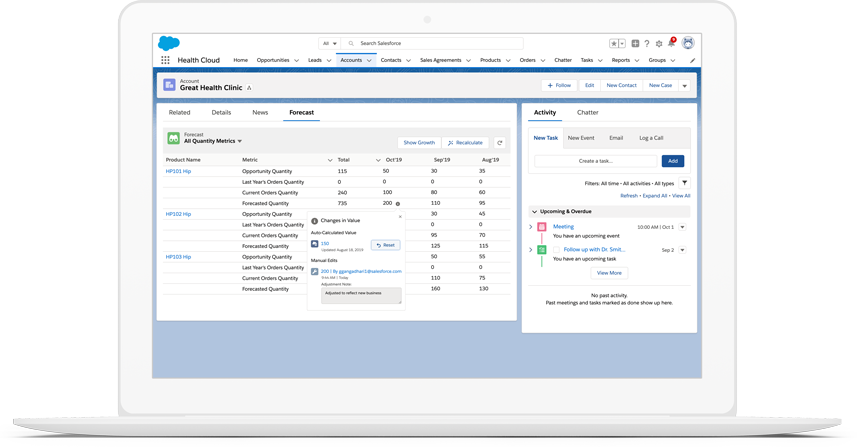Click the Auto-Calculated Value icon beside 150
The height and width of the screenshot is (447, 857).
(314, 244)
